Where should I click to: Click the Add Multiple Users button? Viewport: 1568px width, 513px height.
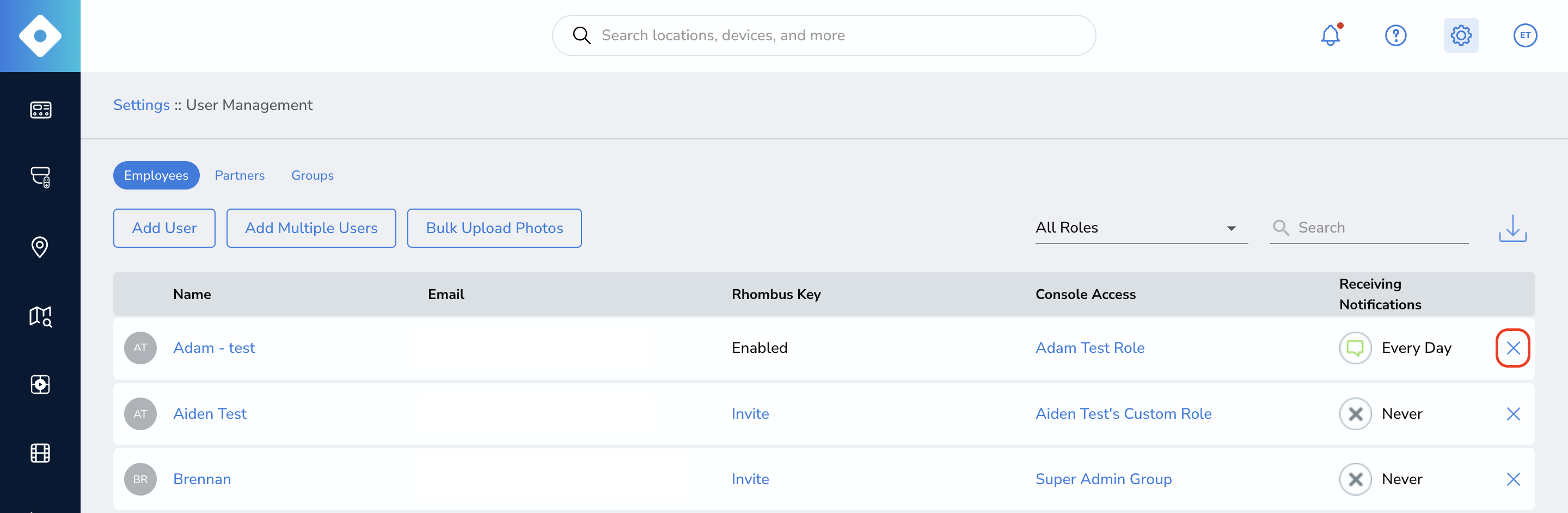(311, 228)
